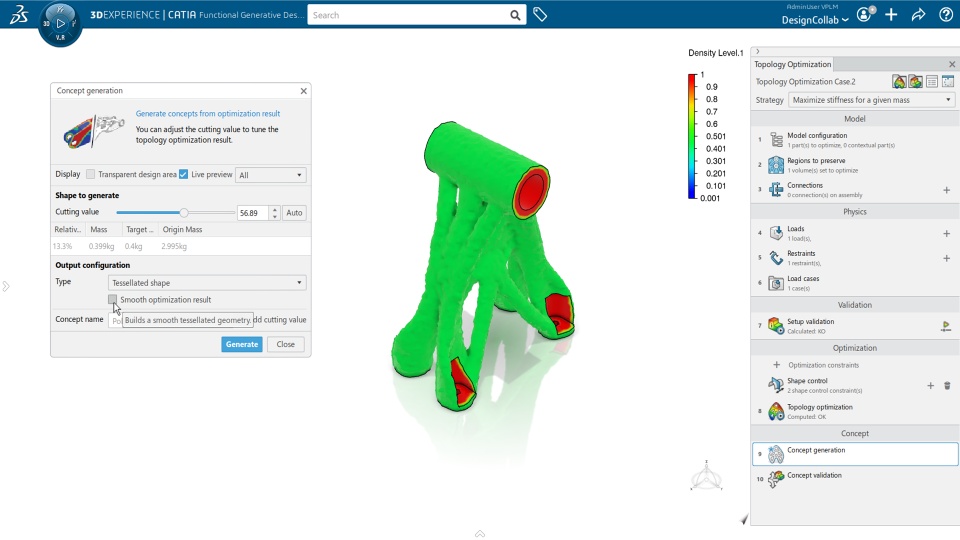Open Restraints step icon
960x540 pixels.
776,258
